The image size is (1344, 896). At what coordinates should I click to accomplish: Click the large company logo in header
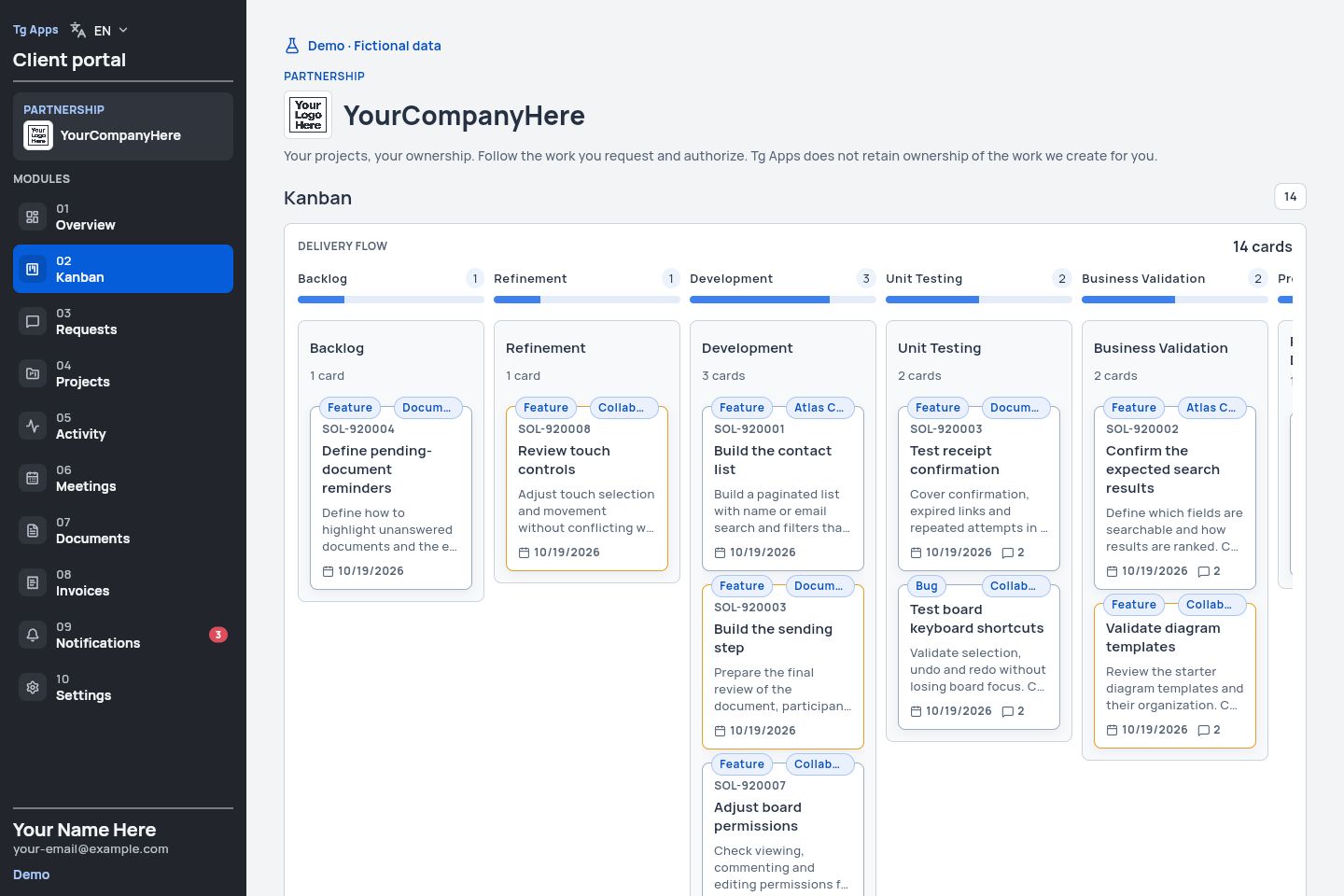click(308, 115)
